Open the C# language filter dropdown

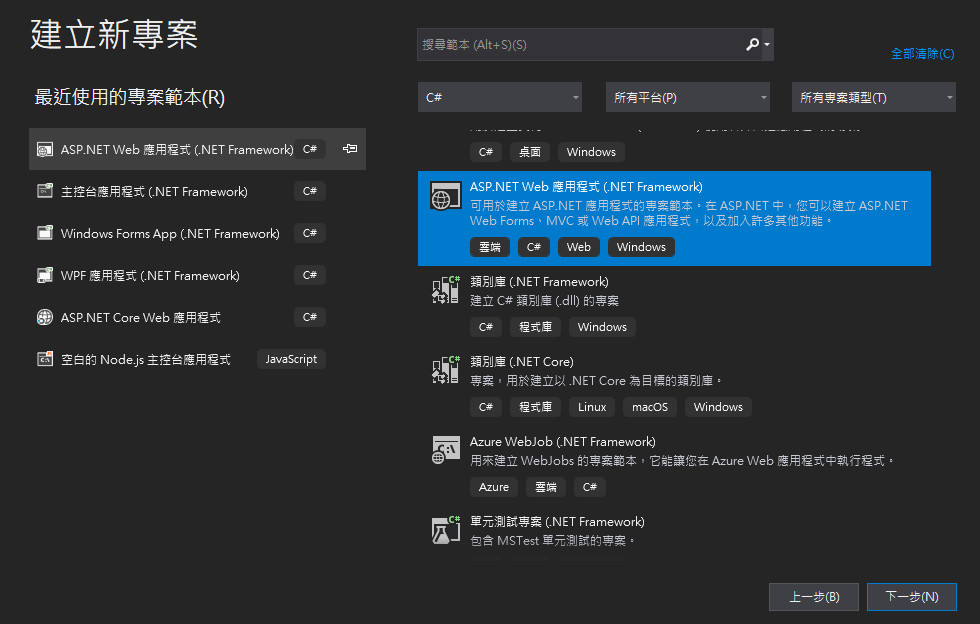tap(500, 98)
